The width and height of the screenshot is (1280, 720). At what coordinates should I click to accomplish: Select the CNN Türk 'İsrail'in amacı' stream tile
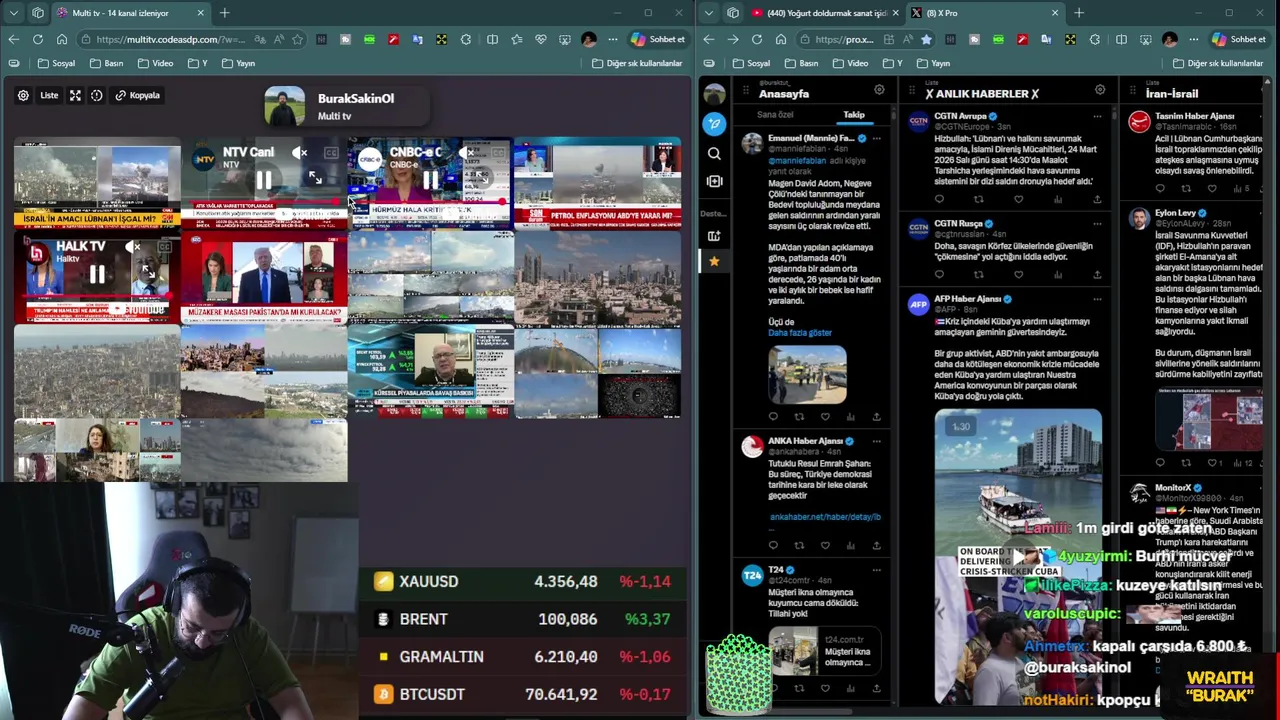click(x=97, y=185)
